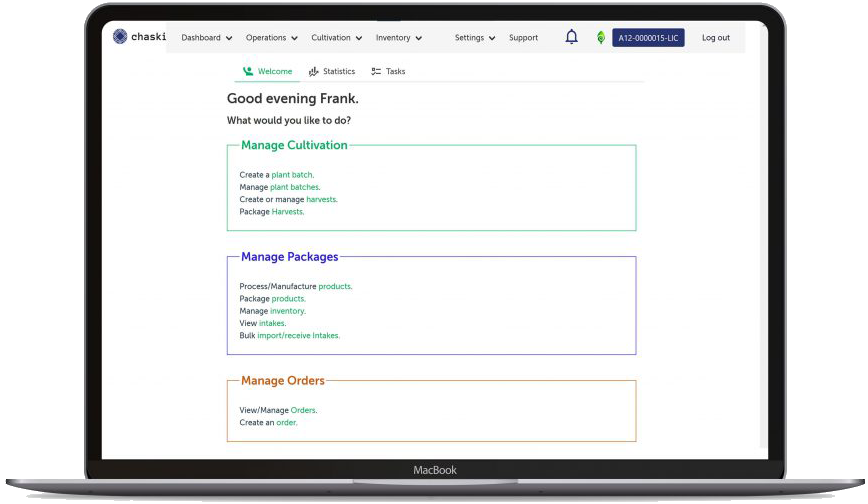
Task: Open the notifications bell icon
Action: [x=571, y=38]
